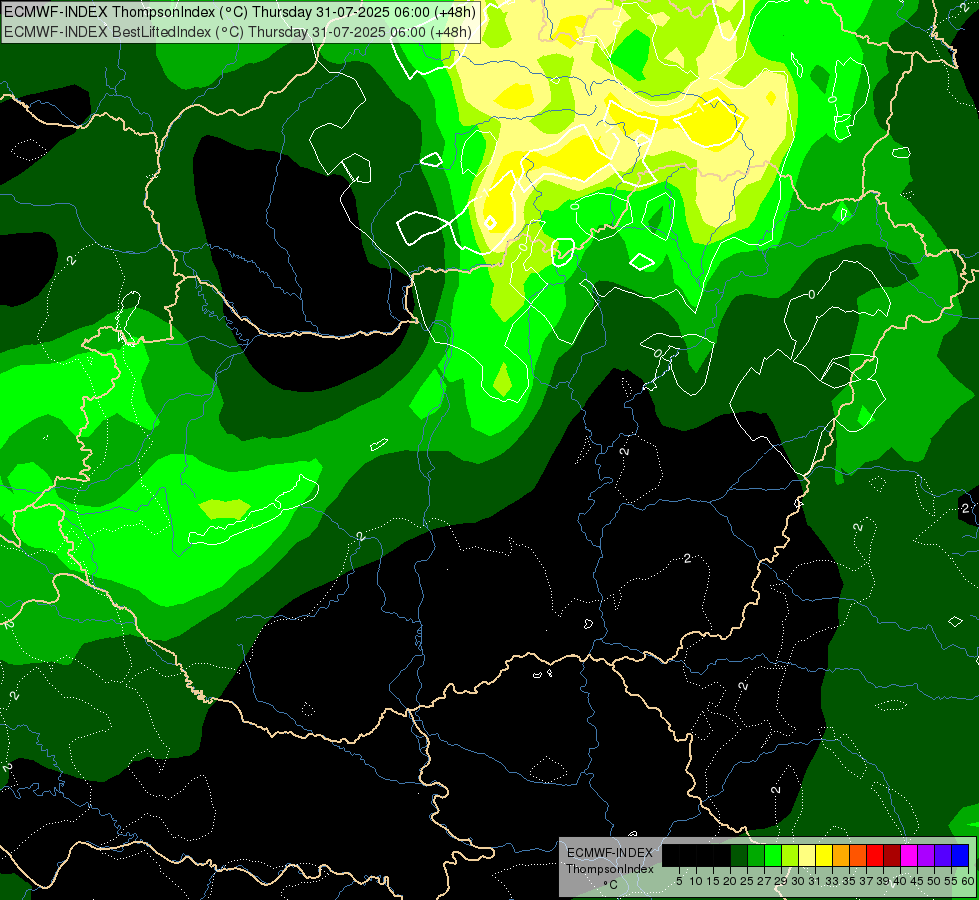Click the legend value label 35
979x900 pixels.
tap(849, 881)
